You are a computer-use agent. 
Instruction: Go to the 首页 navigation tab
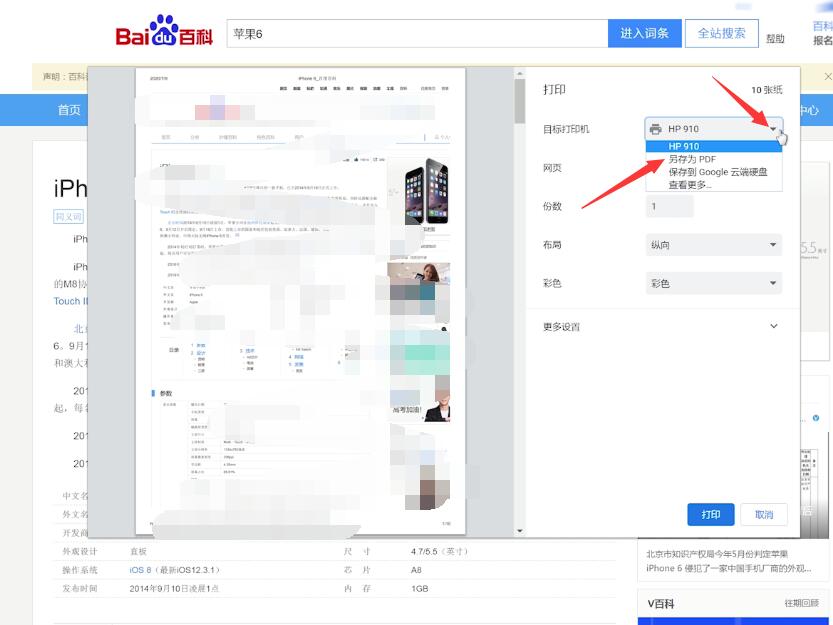[69, 110]
